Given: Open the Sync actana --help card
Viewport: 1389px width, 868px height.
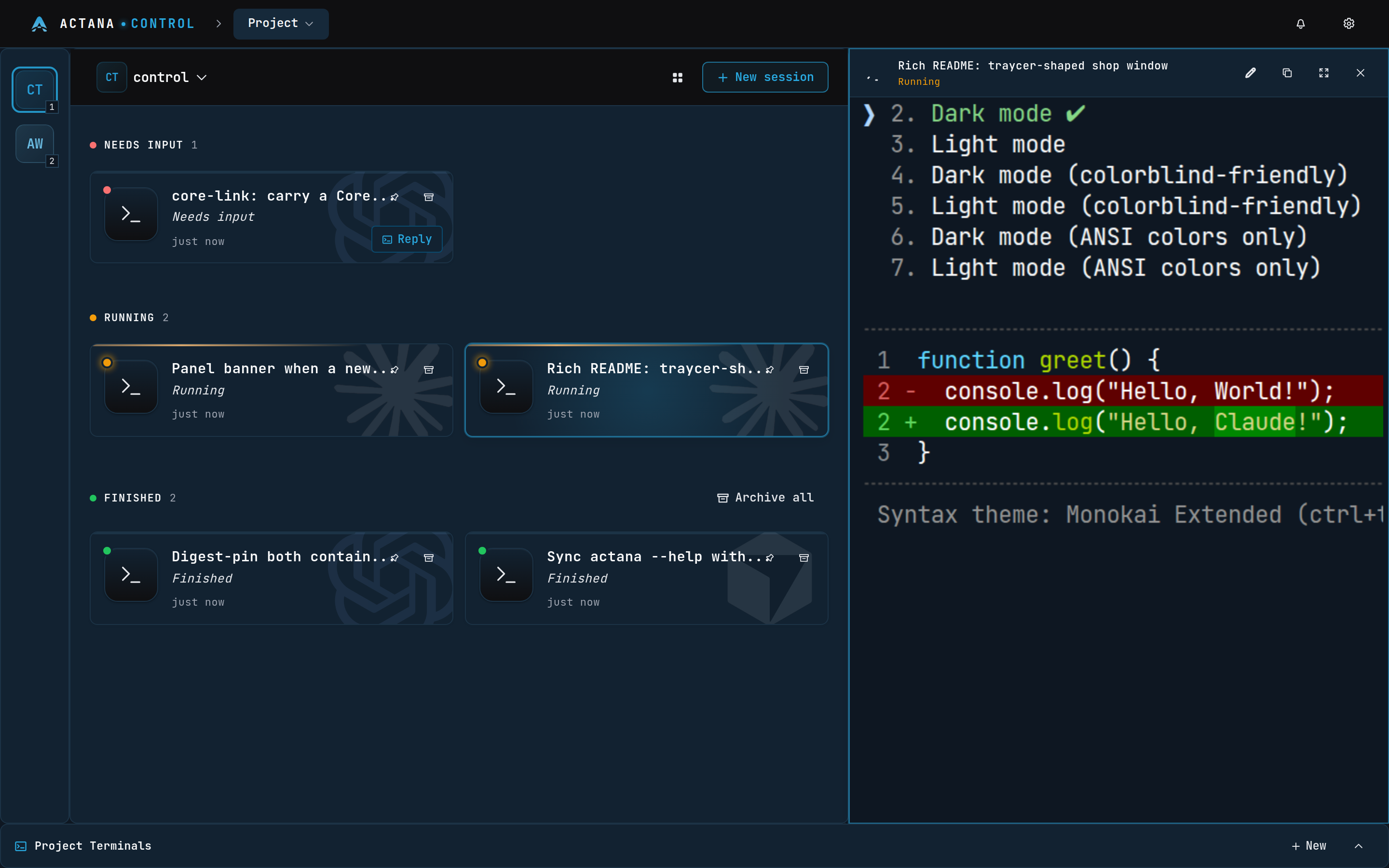Looking at the screenshot, I should (x=646, y=578).
